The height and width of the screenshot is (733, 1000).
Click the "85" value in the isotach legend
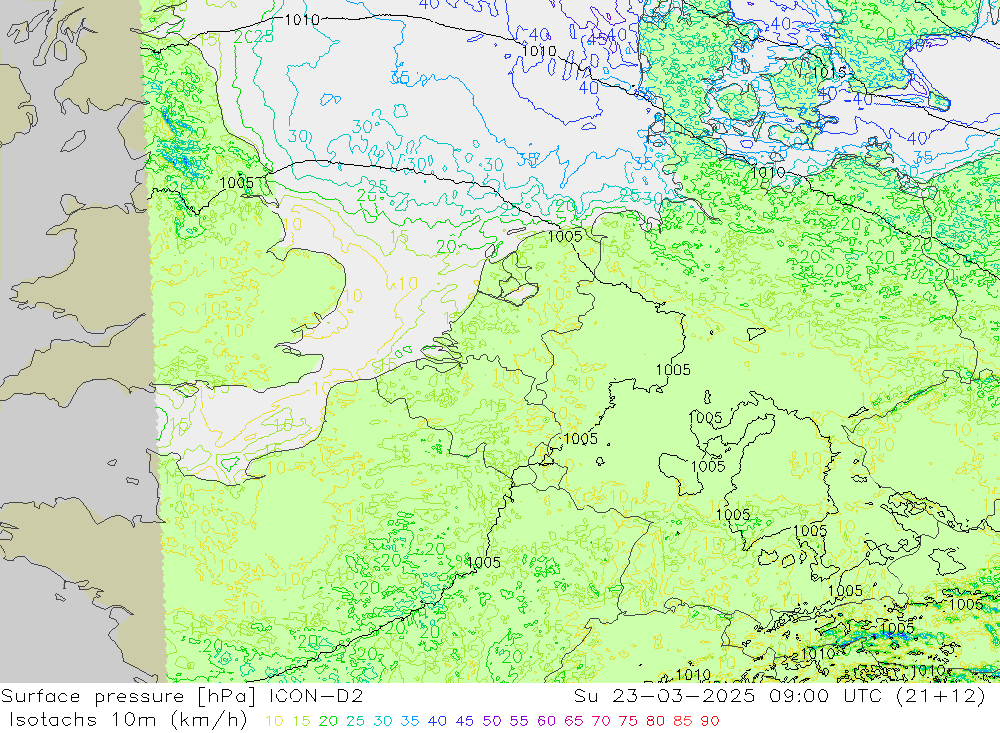click(683, 721)
